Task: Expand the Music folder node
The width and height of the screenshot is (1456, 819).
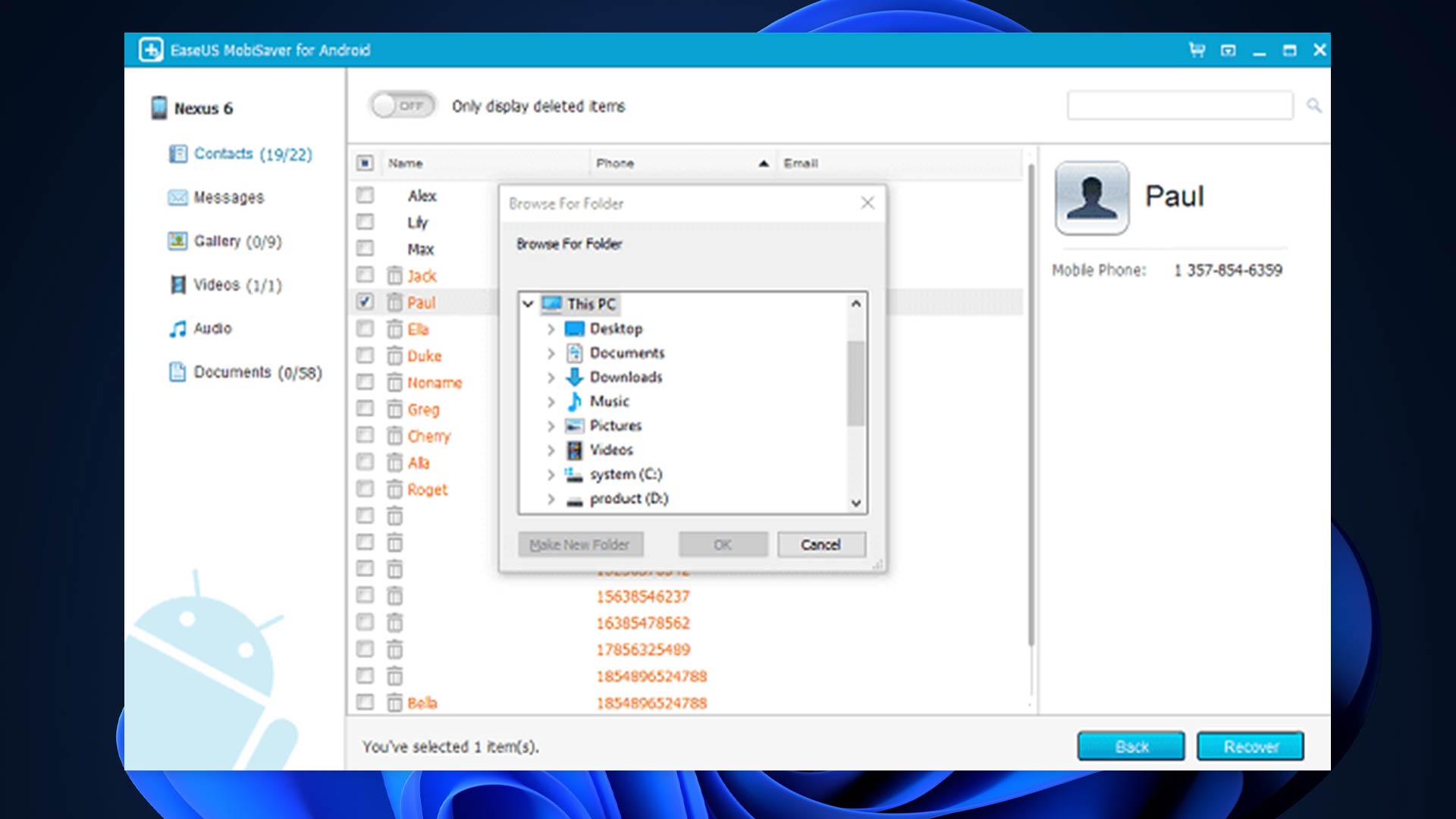Action: pos(551,402)
